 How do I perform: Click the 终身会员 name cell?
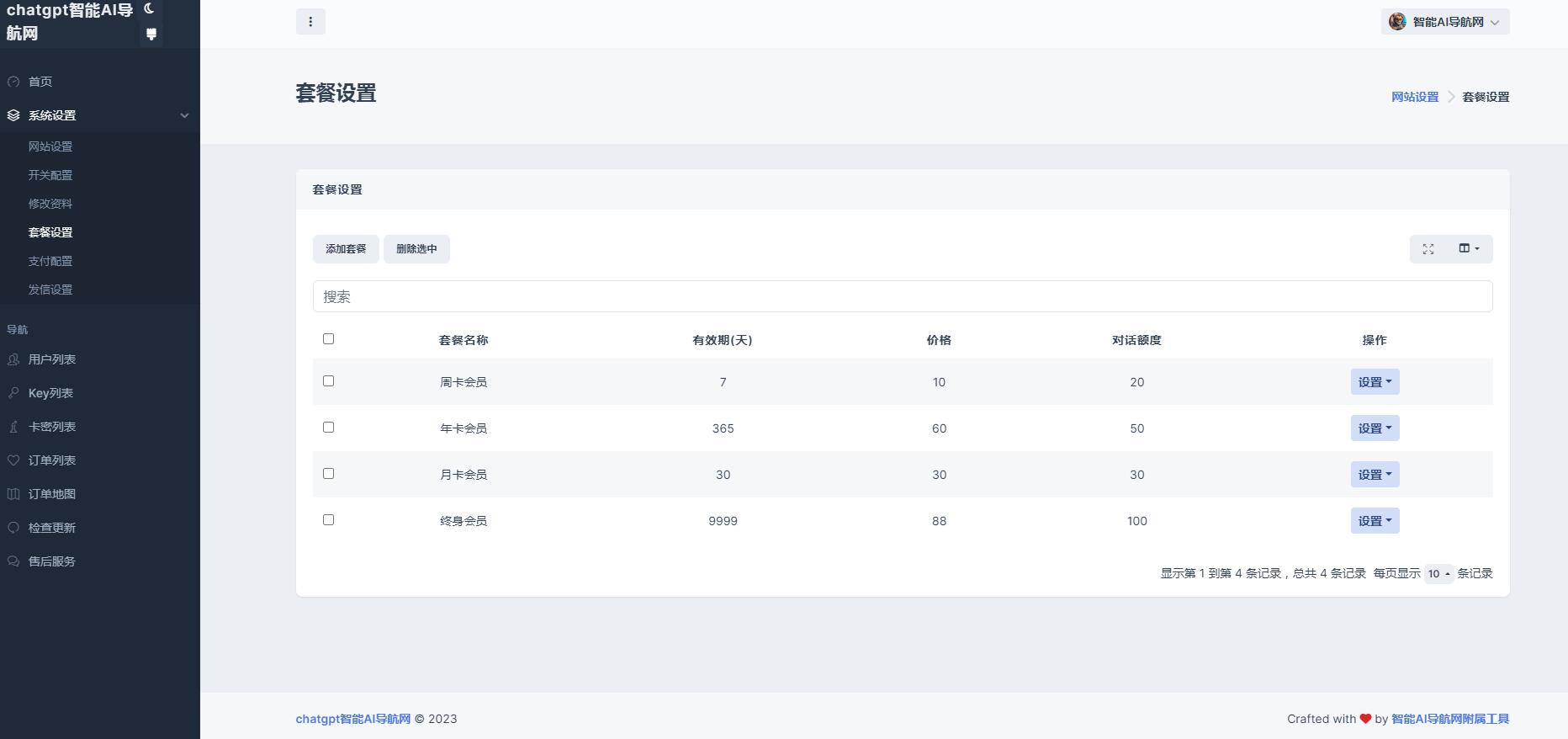pos(464,521)
